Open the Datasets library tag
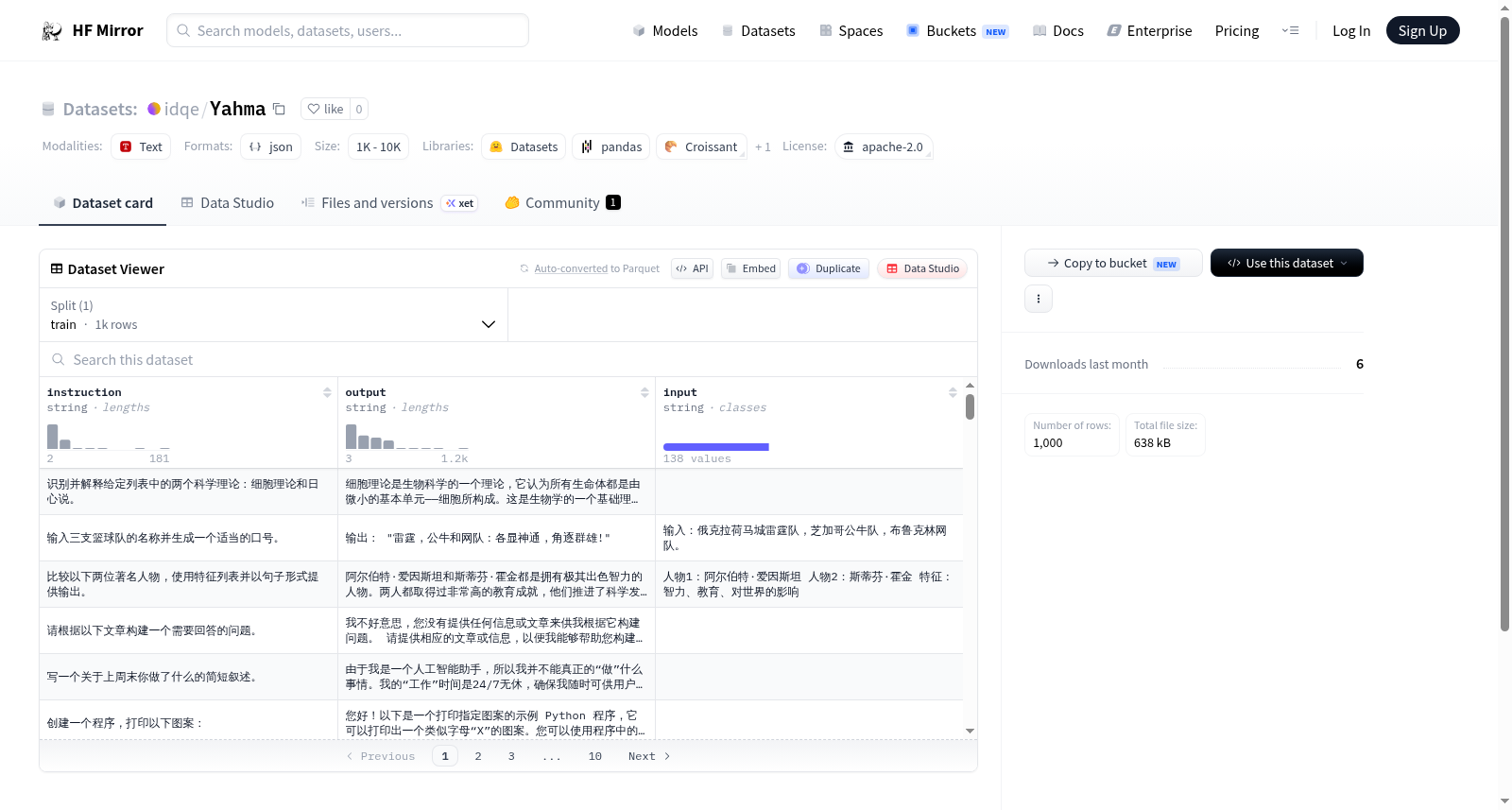Screen dimensions: 1512x810 [x=524, y=146]
